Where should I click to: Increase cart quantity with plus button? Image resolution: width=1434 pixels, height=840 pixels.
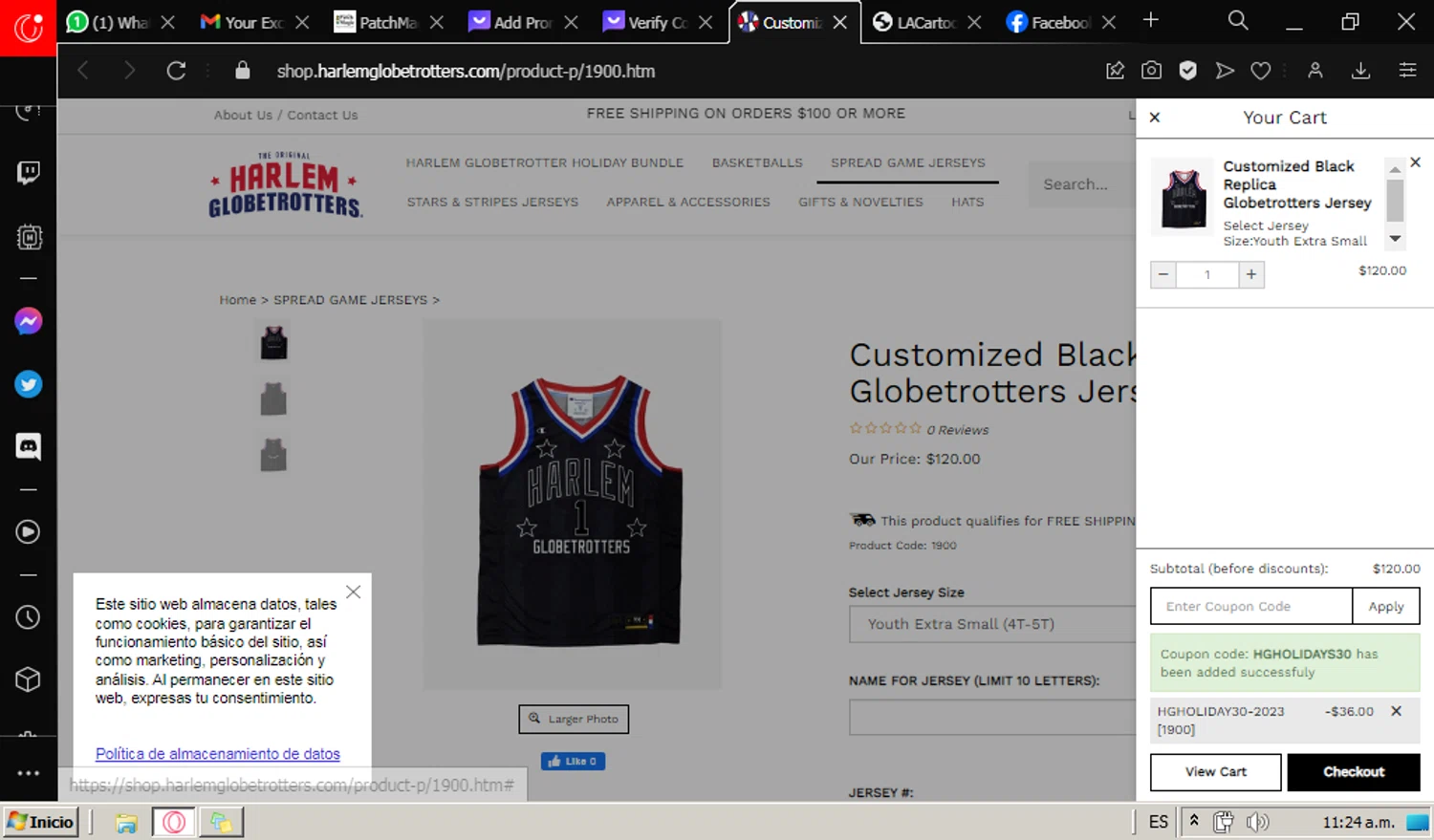(1250, 275)
